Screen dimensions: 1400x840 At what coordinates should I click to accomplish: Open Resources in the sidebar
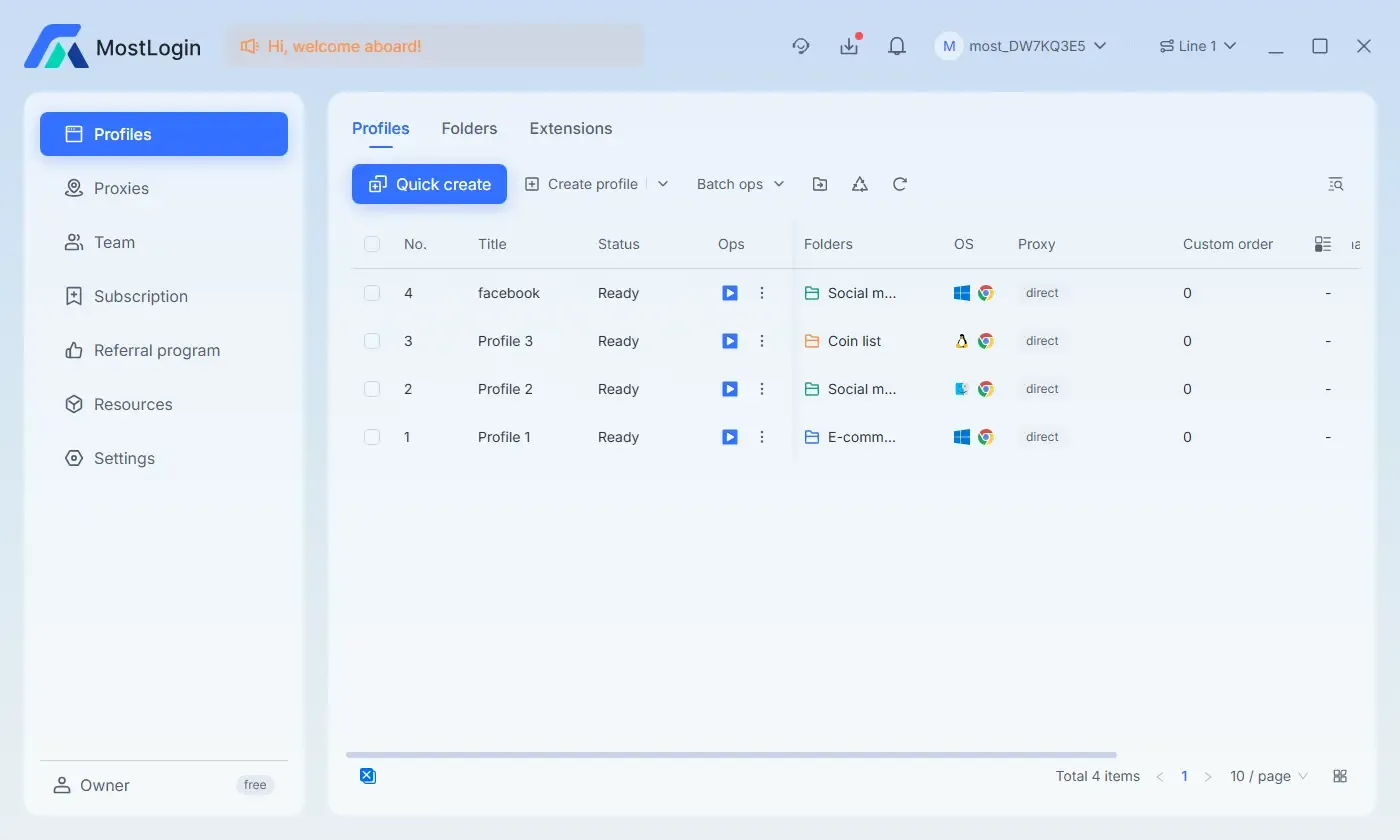coord(164,404)
